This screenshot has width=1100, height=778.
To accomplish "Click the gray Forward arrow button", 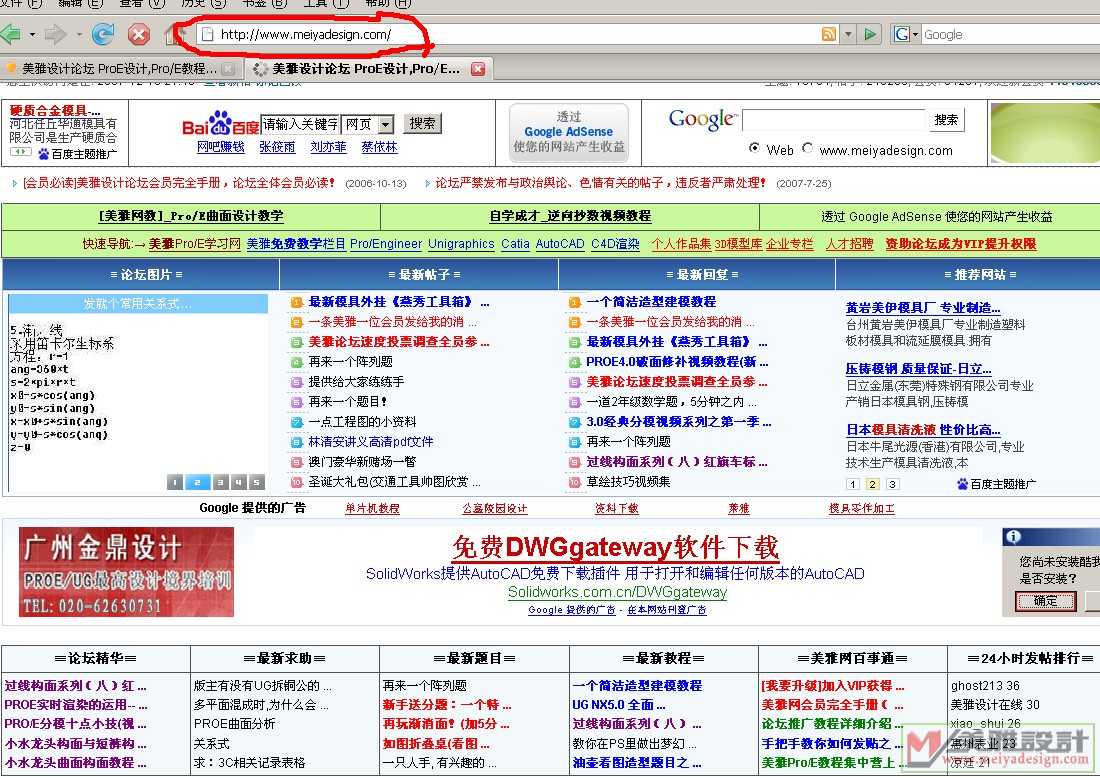I will pyautogui.click(x=55, y=33).
